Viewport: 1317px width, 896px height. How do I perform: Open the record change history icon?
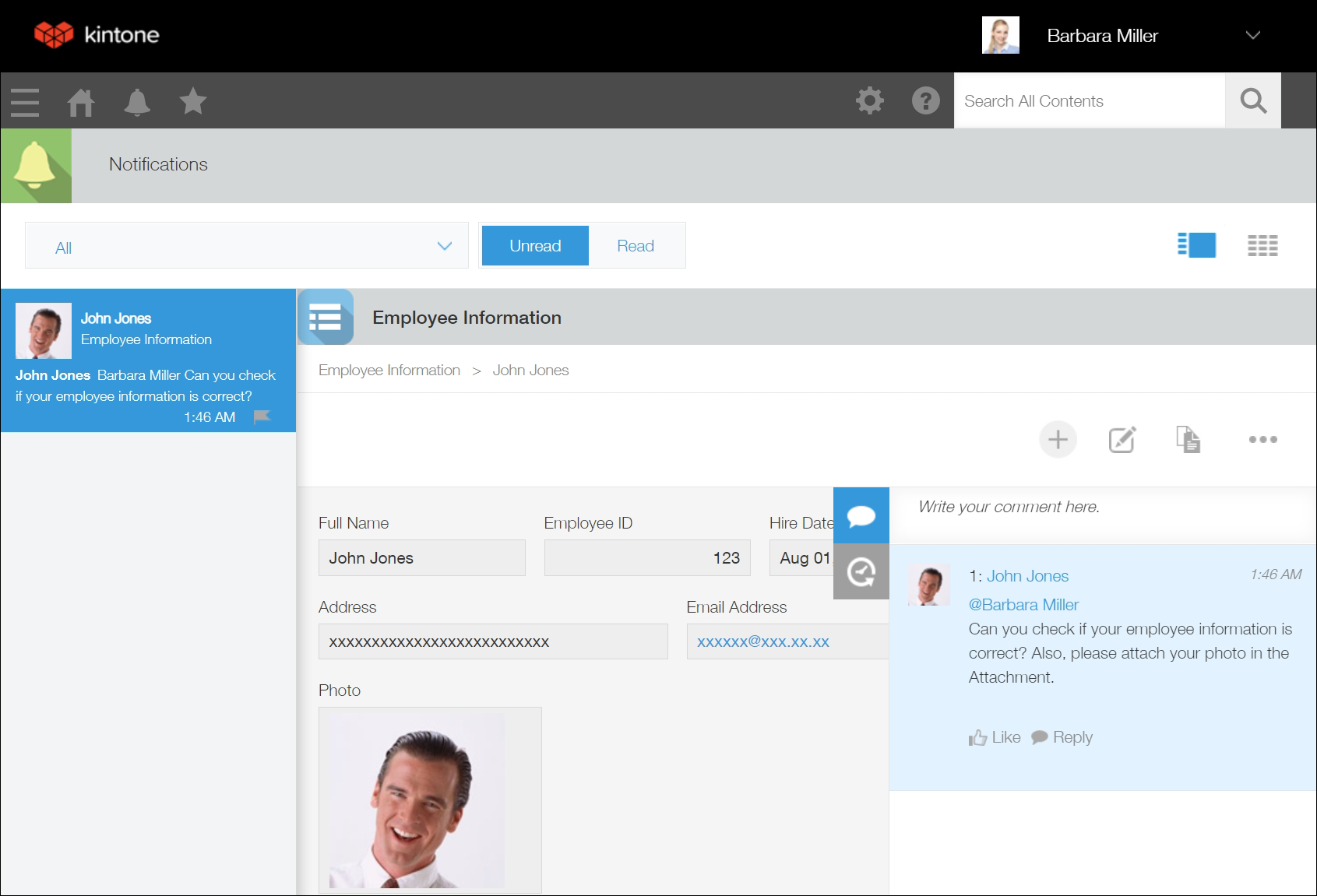pos(861,571)
